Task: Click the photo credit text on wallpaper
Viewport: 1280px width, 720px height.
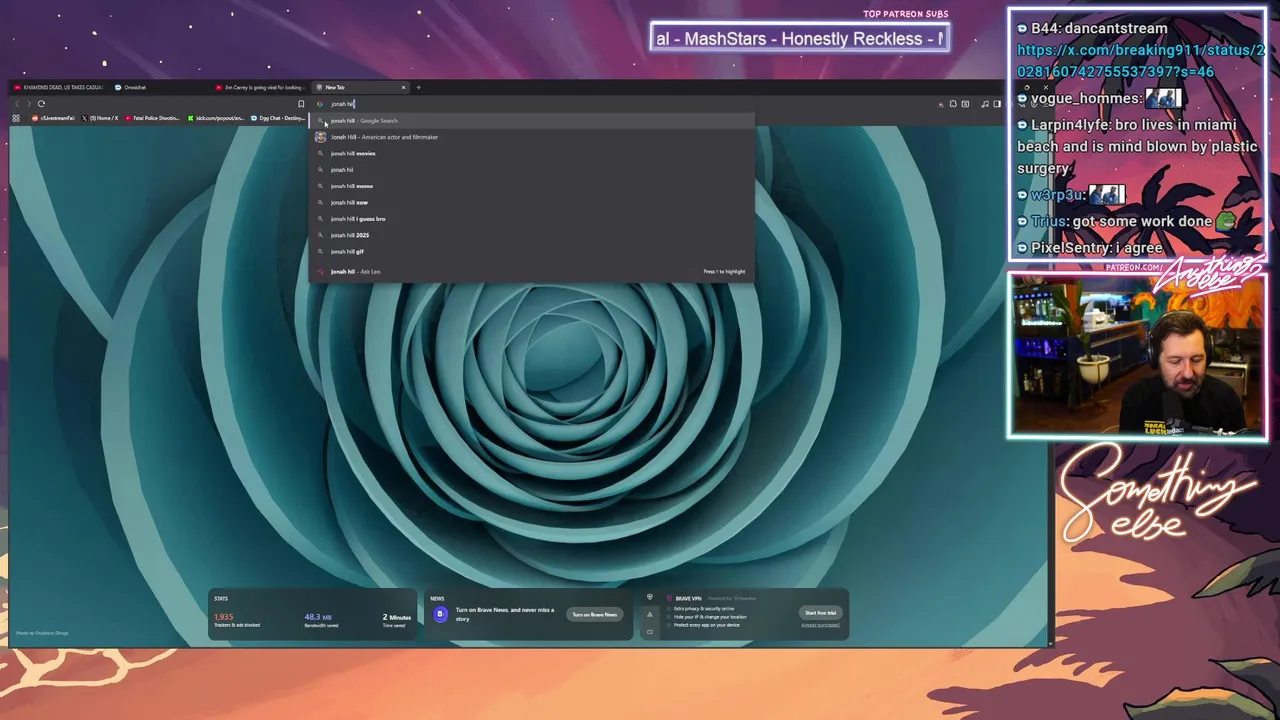Action: [42, 633]
